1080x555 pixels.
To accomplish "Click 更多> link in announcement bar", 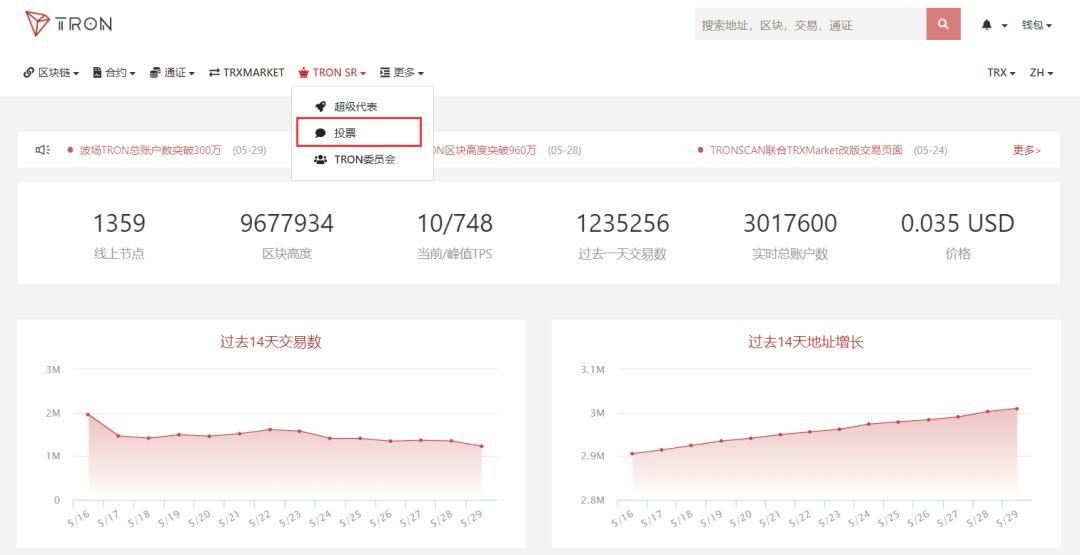I will (1026, 150).
